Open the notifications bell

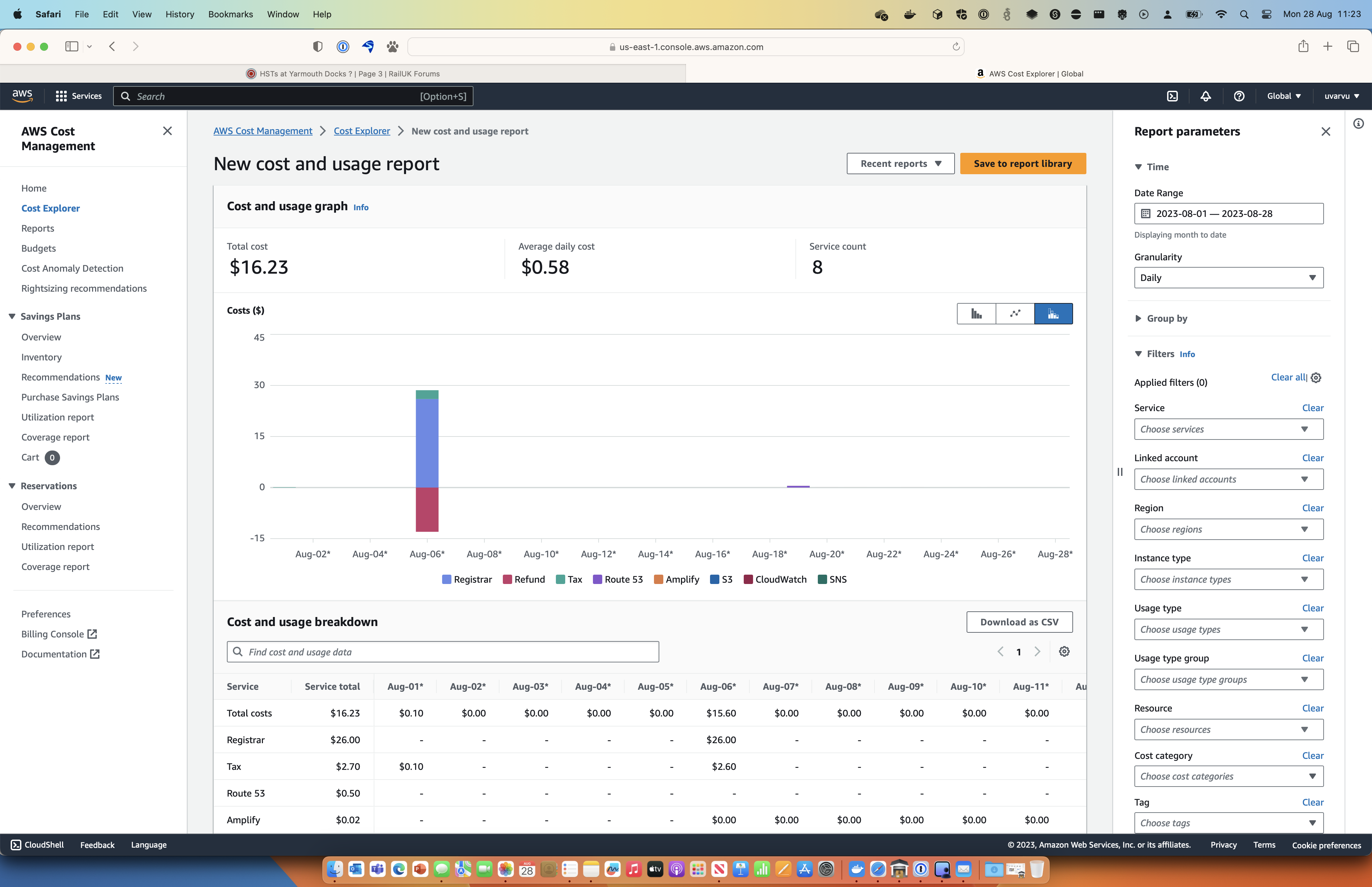pyautogui.click(x=1206, y=96)
